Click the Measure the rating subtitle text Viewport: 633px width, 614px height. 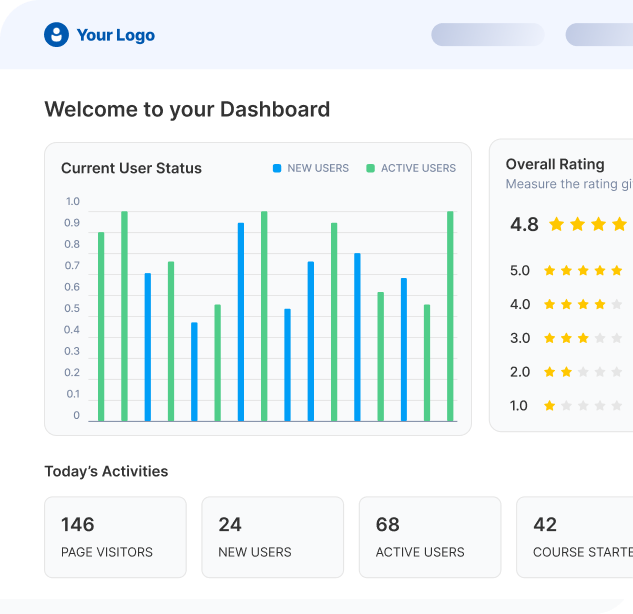click(x=569, y=184)
